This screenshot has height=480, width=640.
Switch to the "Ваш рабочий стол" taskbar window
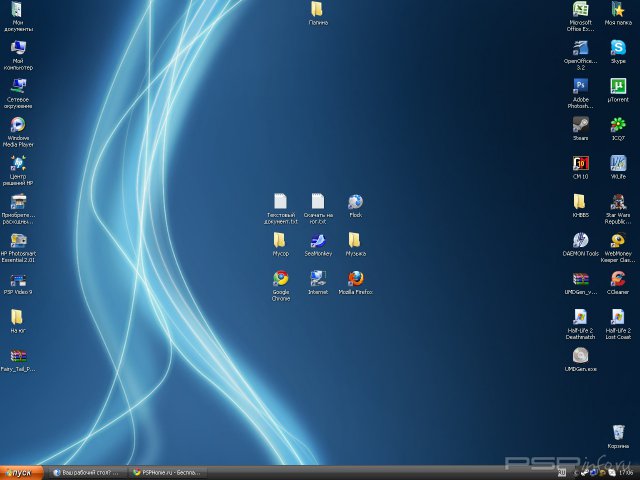(x=88, y=472)
